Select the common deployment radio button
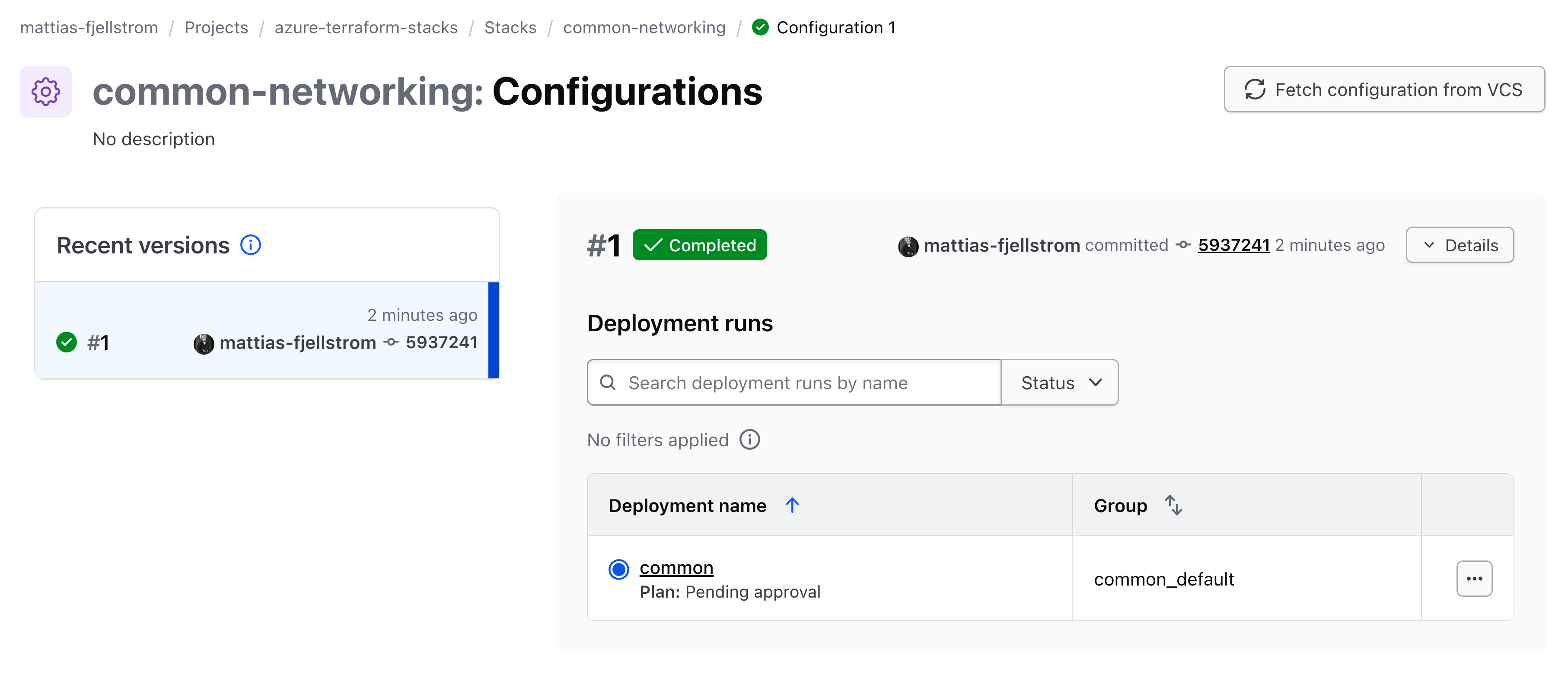This screenshot has width=1568, height=685. click(x=618, y=569)
